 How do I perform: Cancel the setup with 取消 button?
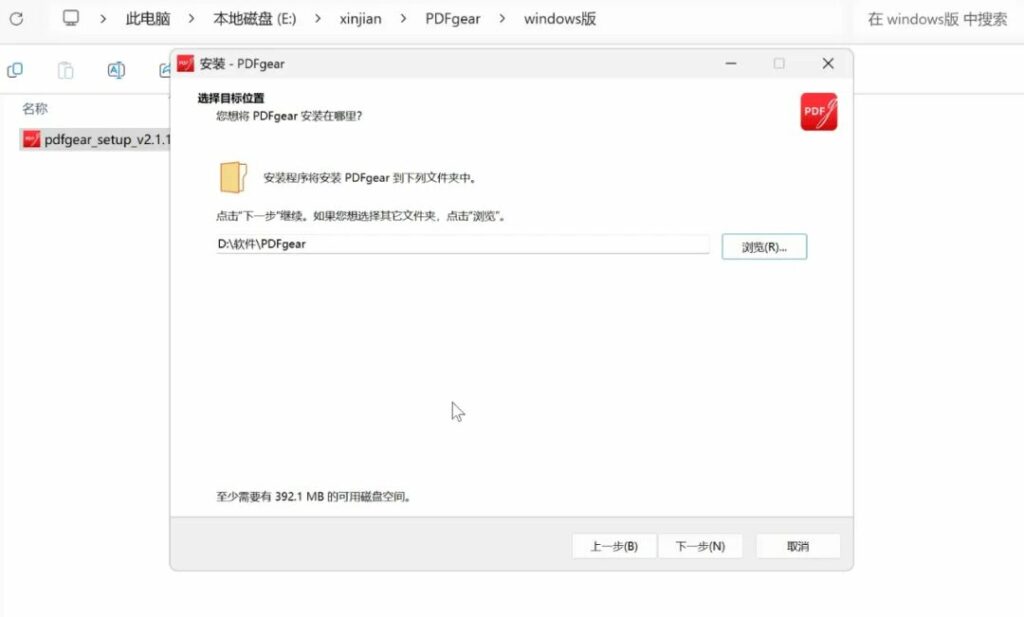798,546
